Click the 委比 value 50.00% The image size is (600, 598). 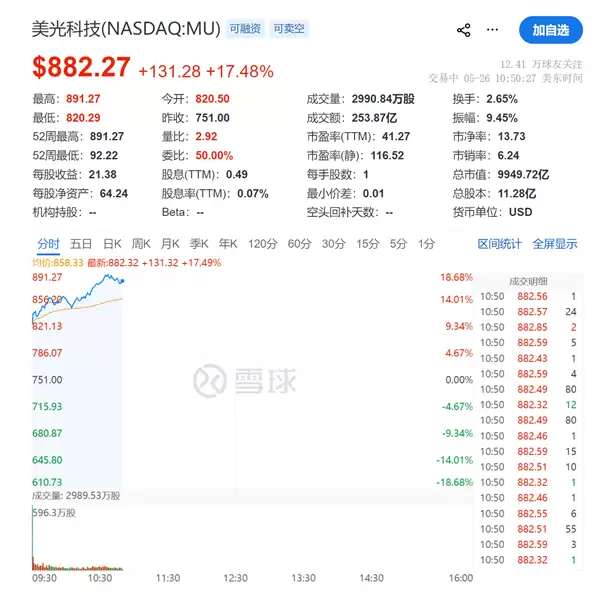point(214,155)
